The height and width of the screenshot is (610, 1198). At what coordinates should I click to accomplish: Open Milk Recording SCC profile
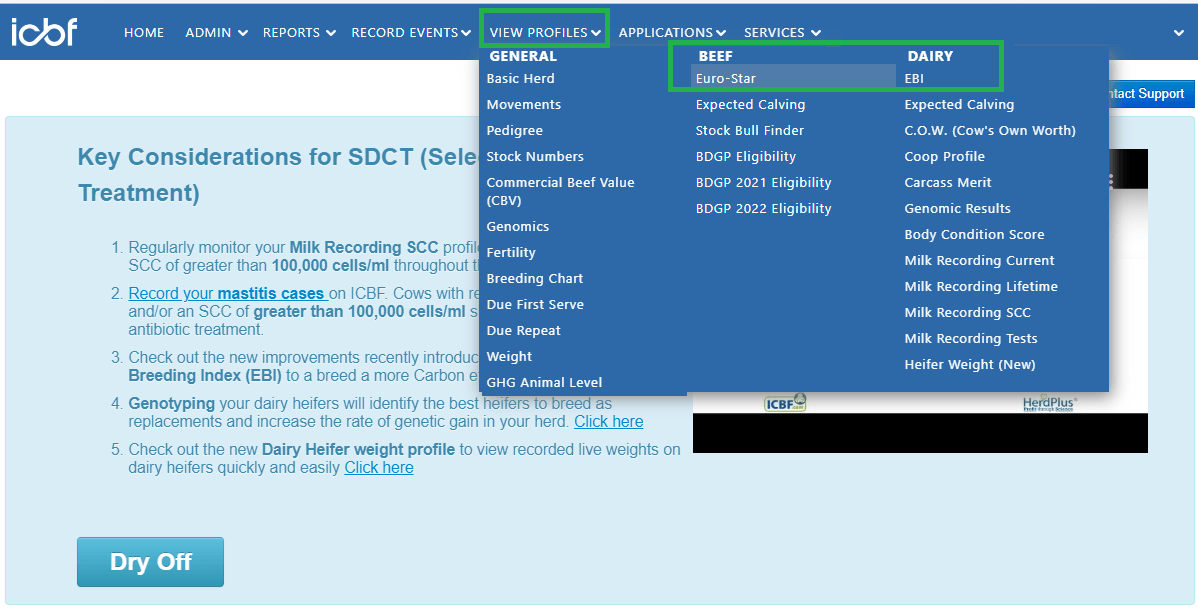click(967, 312)
